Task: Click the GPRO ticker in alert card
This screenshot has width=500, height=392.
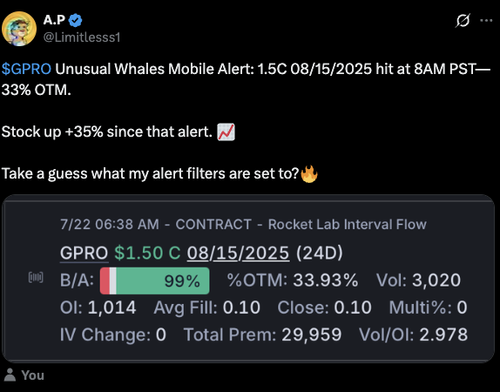Action: (84, 253)
